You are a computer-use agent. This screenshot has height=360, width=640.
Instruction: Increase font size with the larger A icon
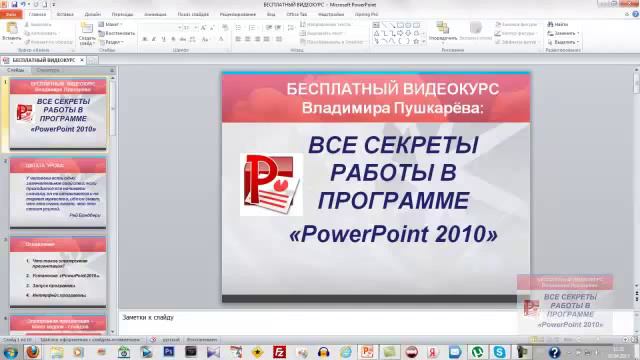coord(203,27)
